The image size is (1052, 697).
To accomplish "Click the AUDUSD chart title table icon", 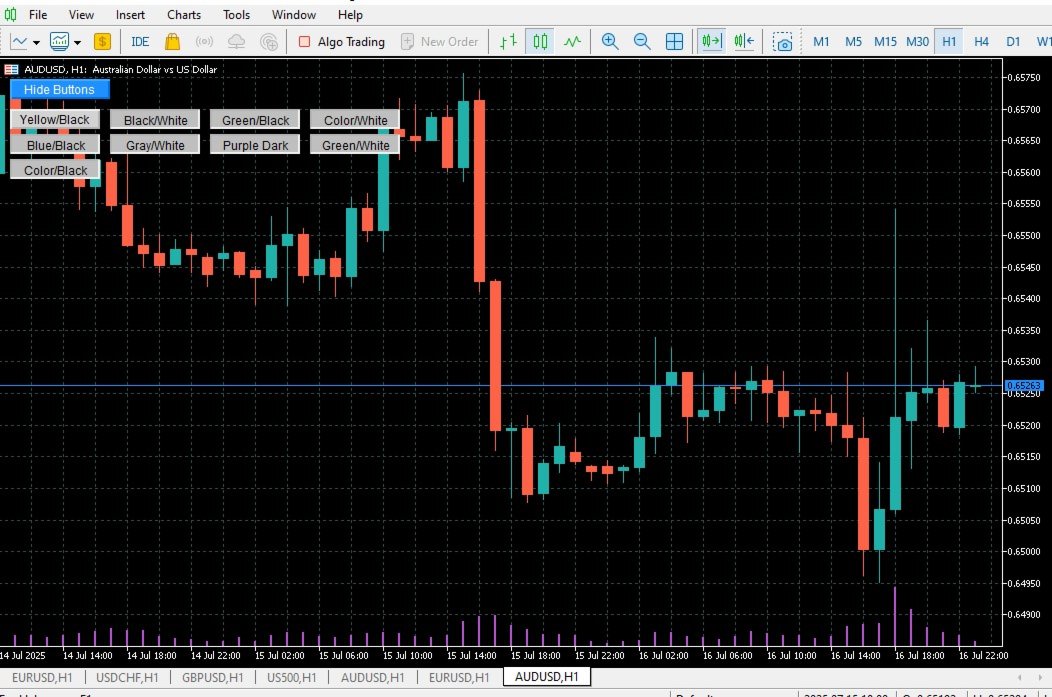I will [11, 69].
